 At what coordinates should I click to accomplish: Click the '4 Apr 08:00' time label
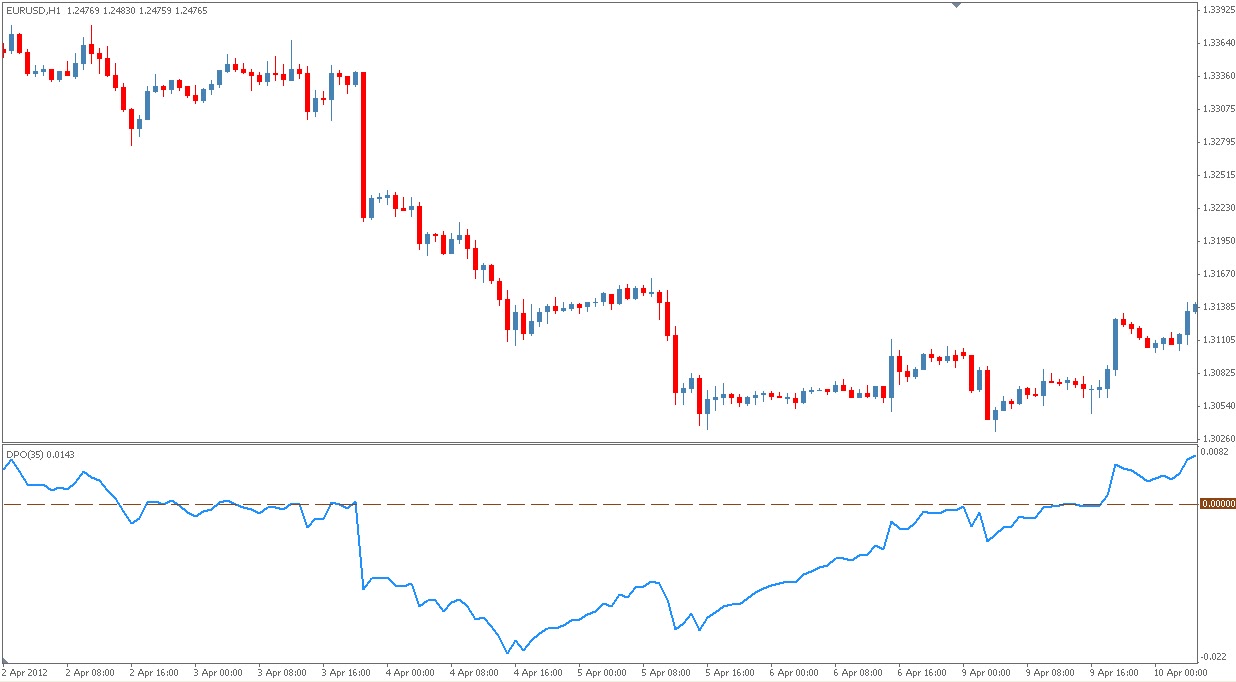tap(475, 673)
